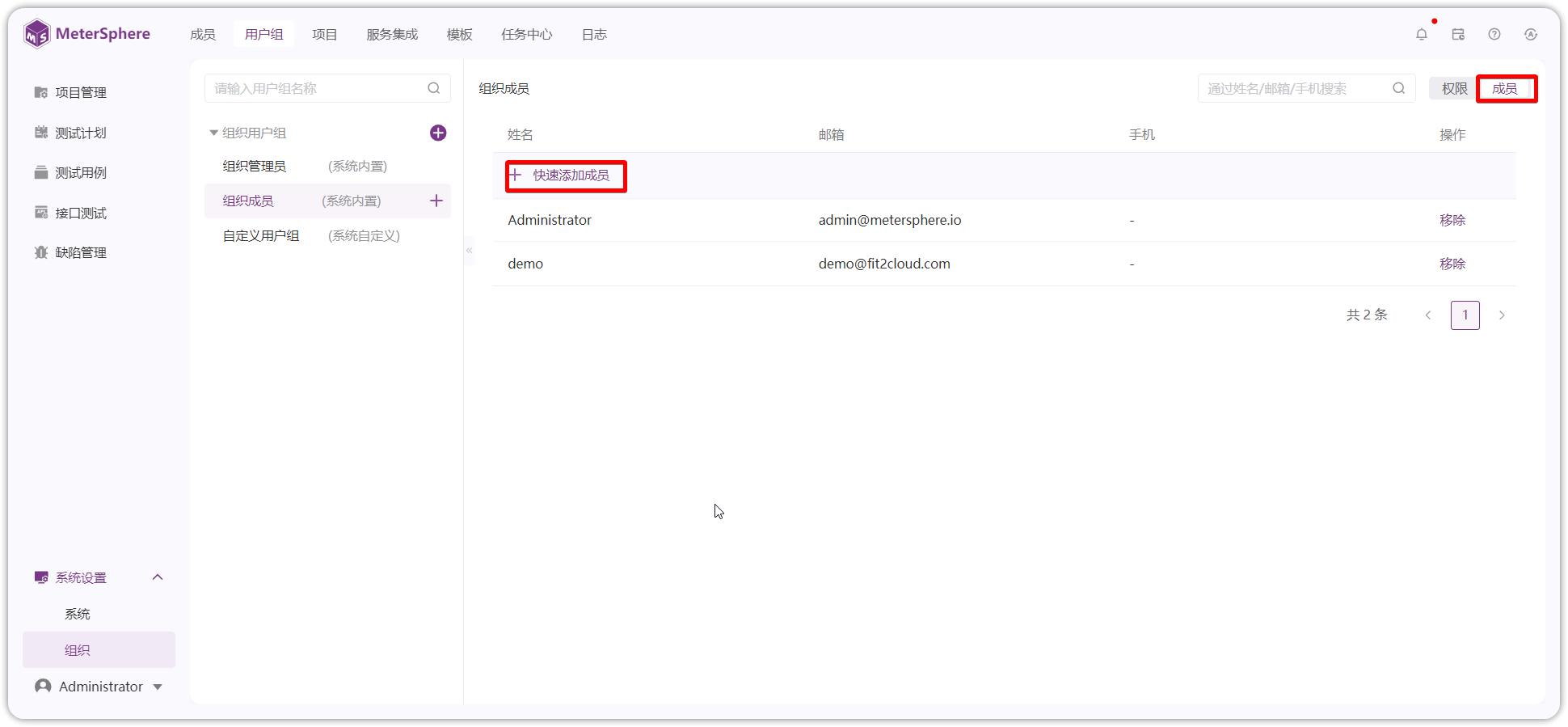Open the help question mark icon
1568x727 pixels.
click(x=1494, y=34)
